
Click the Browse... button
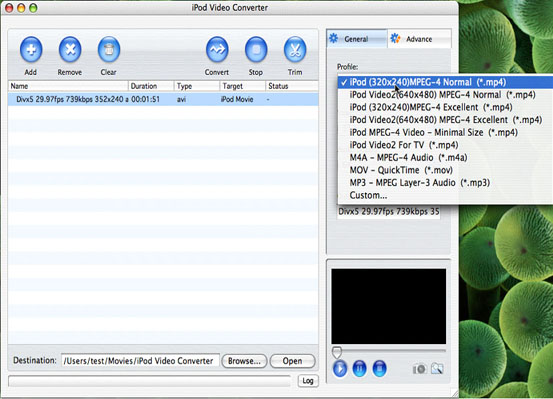tap(244, 361)
